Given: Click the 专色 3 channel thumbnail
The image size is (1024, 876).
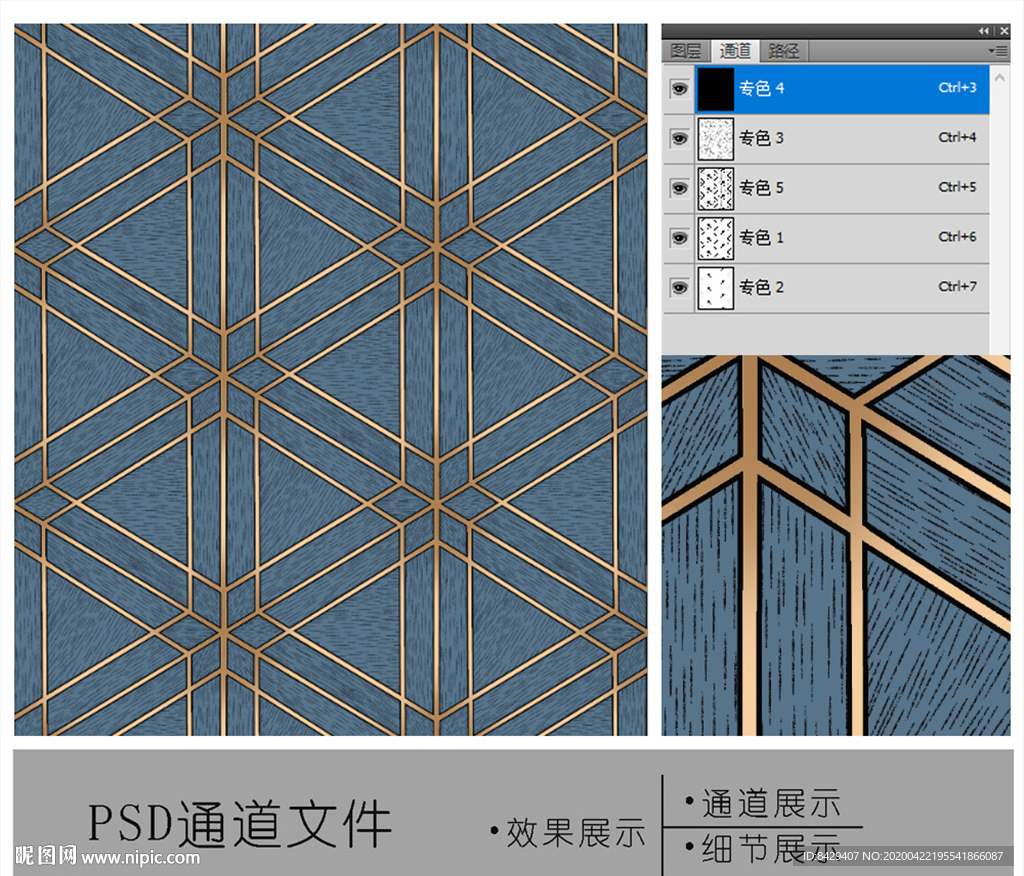Looking at the screenshot, I should (x=716, y=138).
